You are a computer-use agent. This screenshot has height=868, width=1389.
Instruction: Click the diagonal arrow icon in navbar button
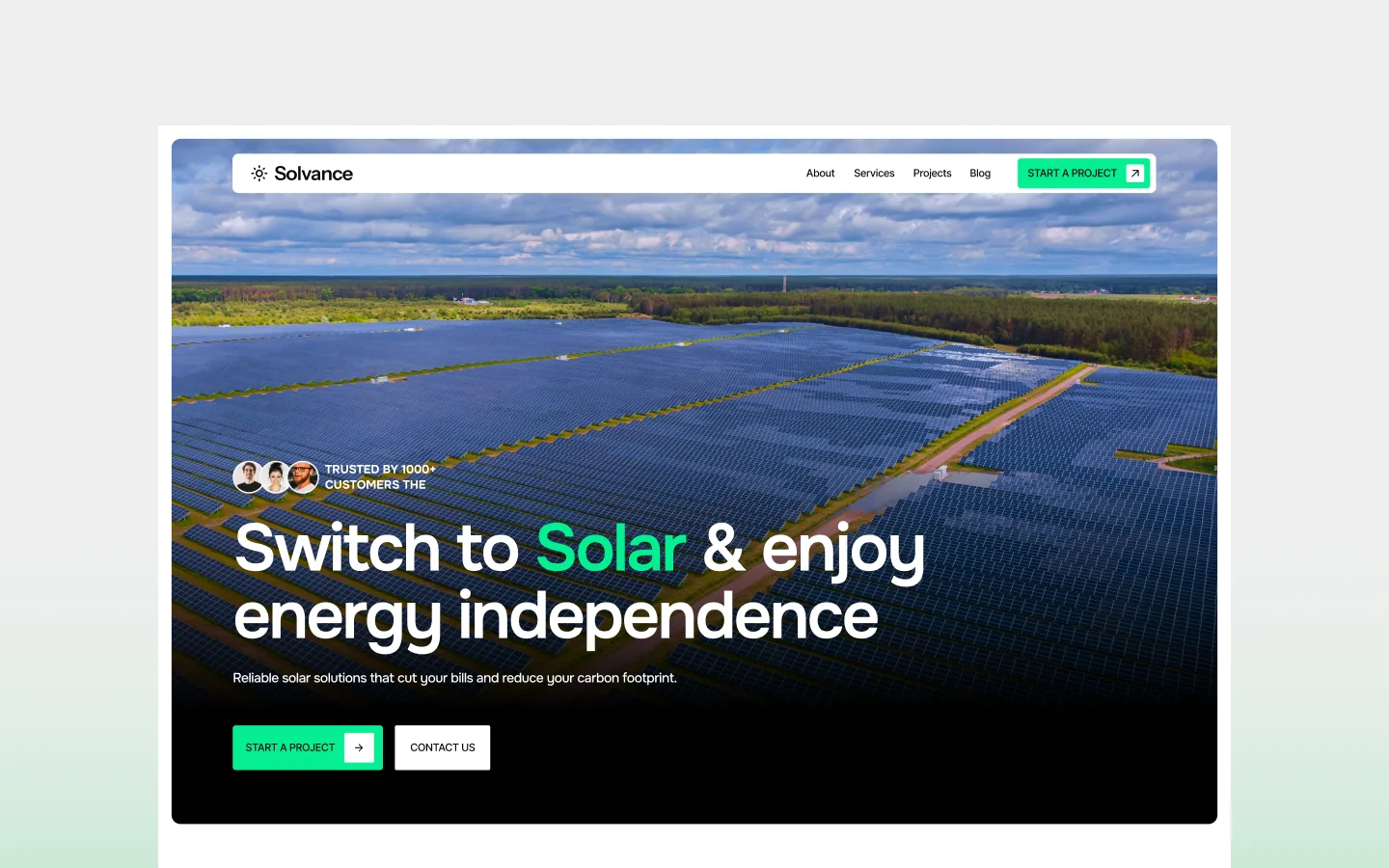pyautogui.click(x=1135, y=174)
